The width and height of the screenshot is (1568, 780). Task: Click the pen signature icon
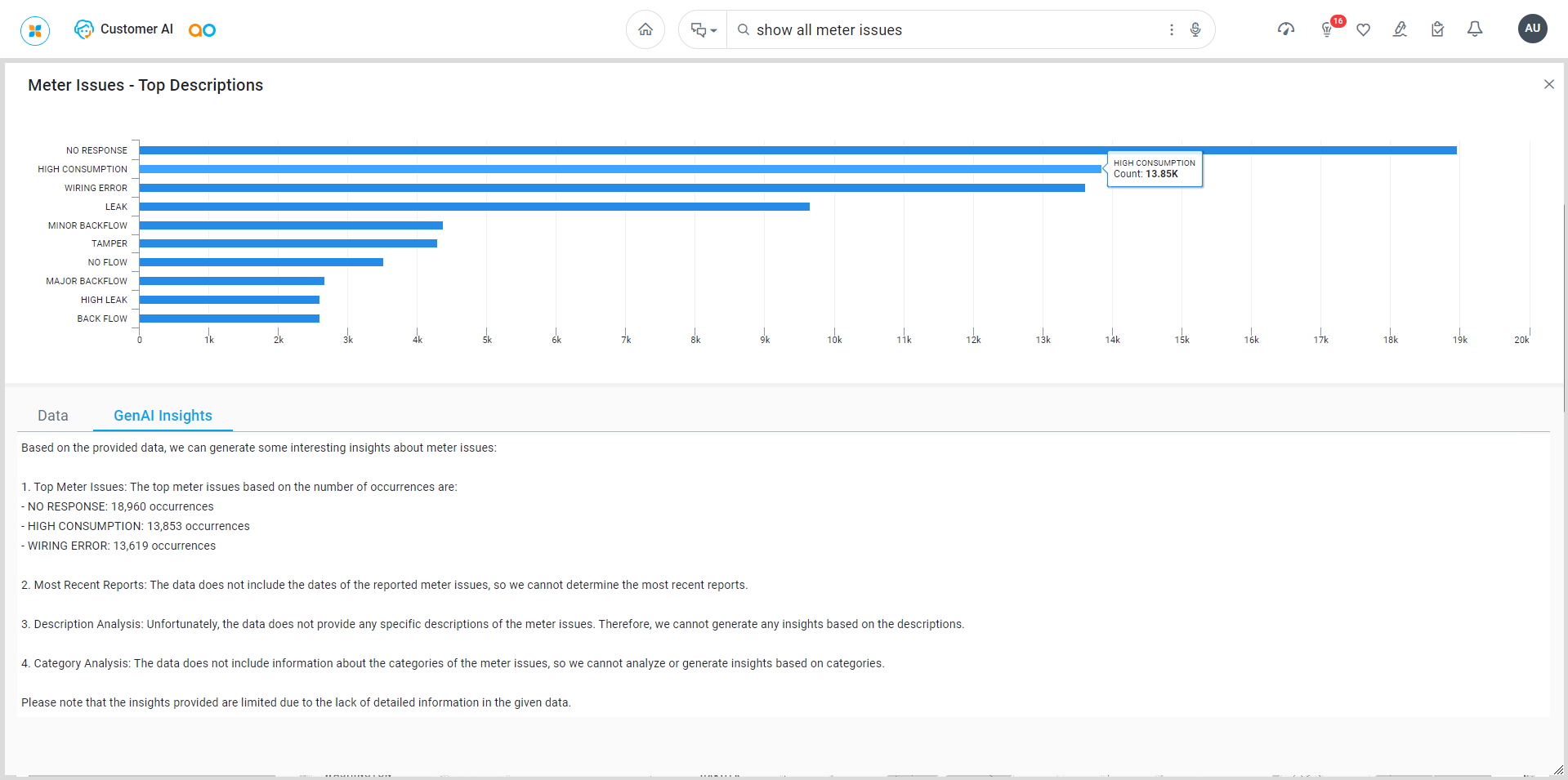tap(1400, 29)
